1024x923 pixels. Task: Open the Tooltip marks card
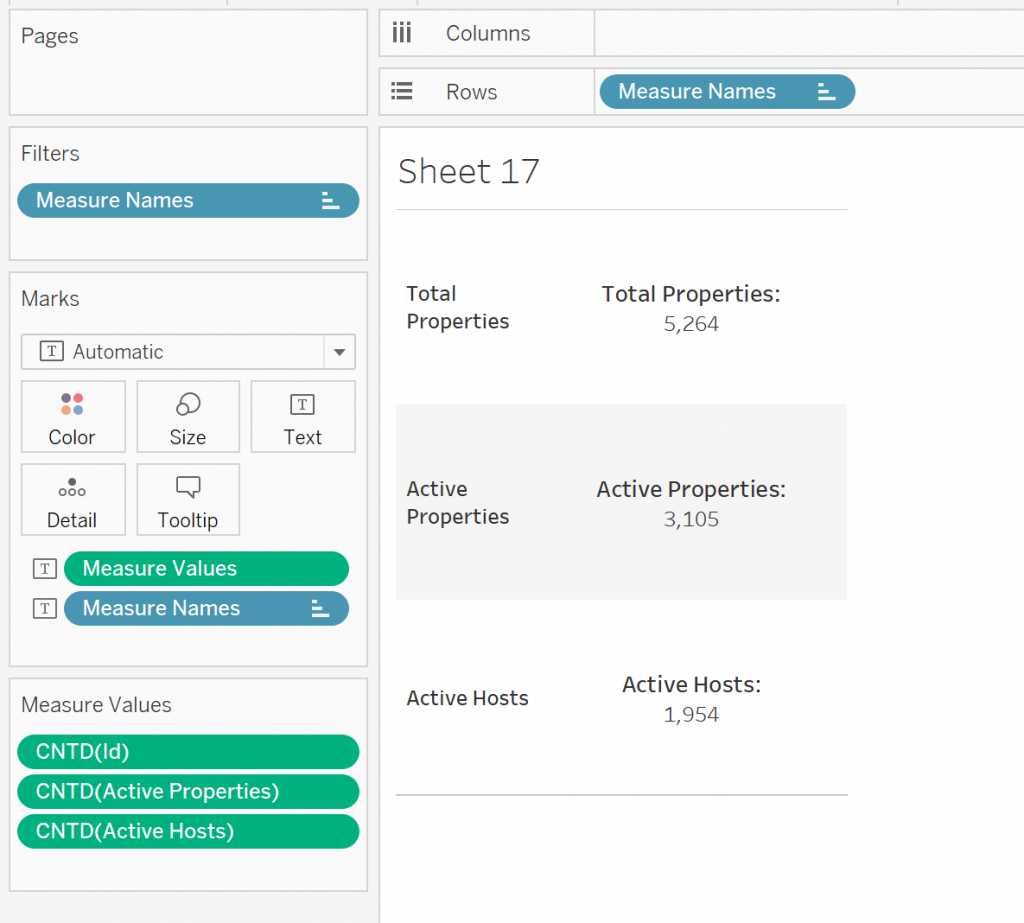click(188, 500)
